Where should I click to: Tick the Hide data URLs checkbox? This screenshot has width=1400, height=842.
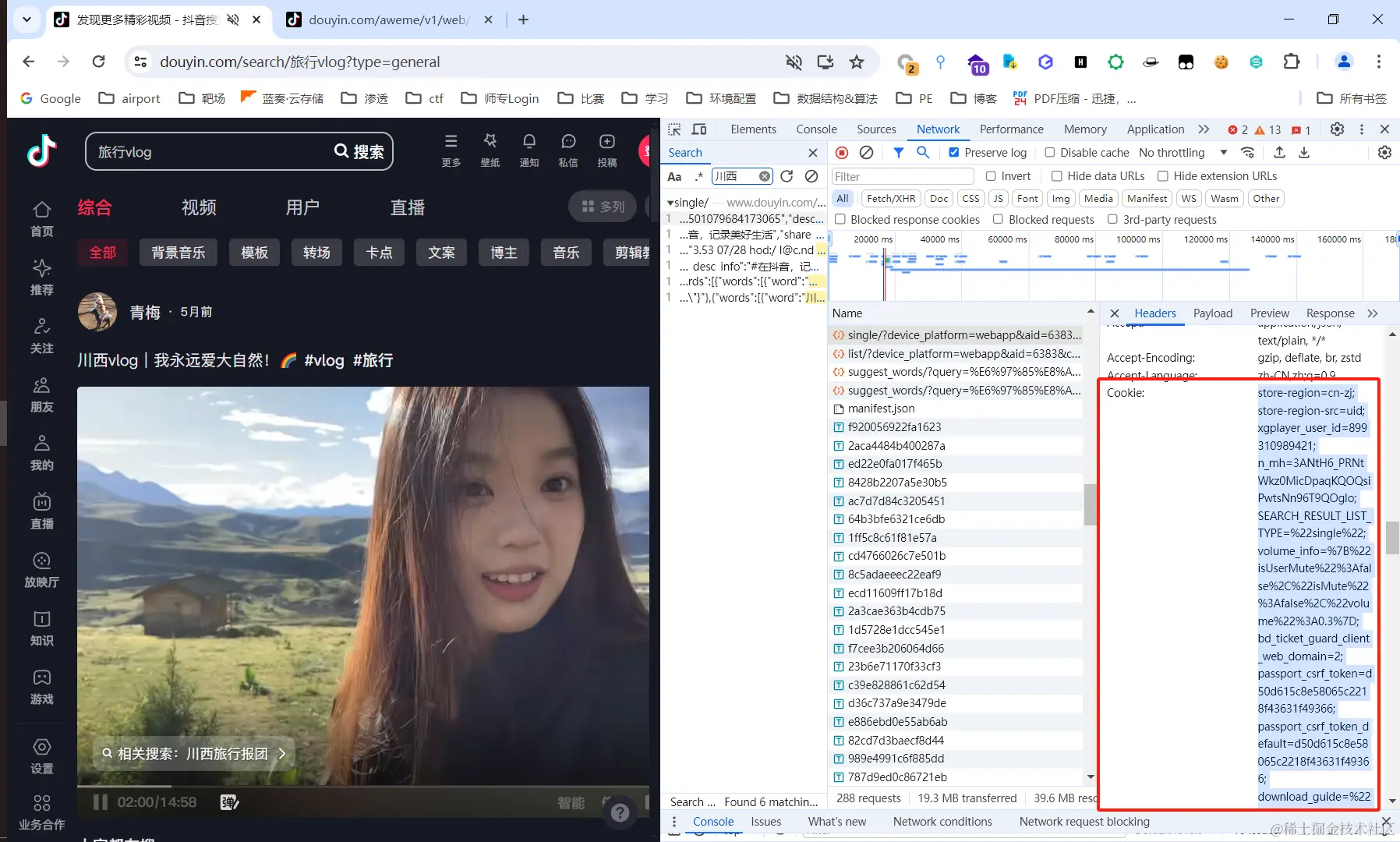coord(1057,176)
